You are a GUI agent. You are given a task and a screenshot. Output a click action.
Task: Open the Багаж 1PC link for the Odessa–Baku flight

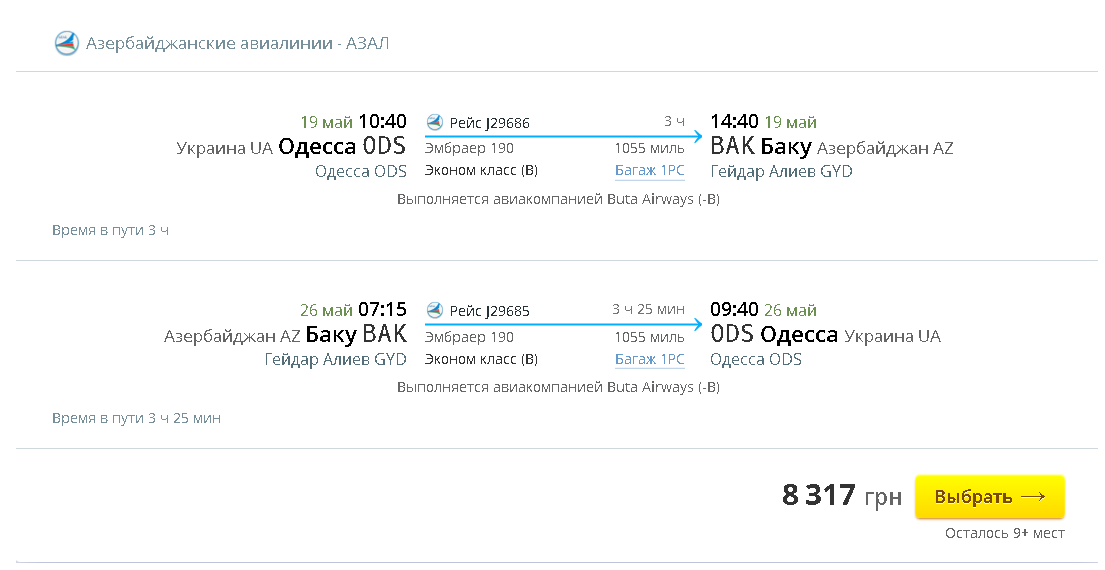tap(649, 171)
